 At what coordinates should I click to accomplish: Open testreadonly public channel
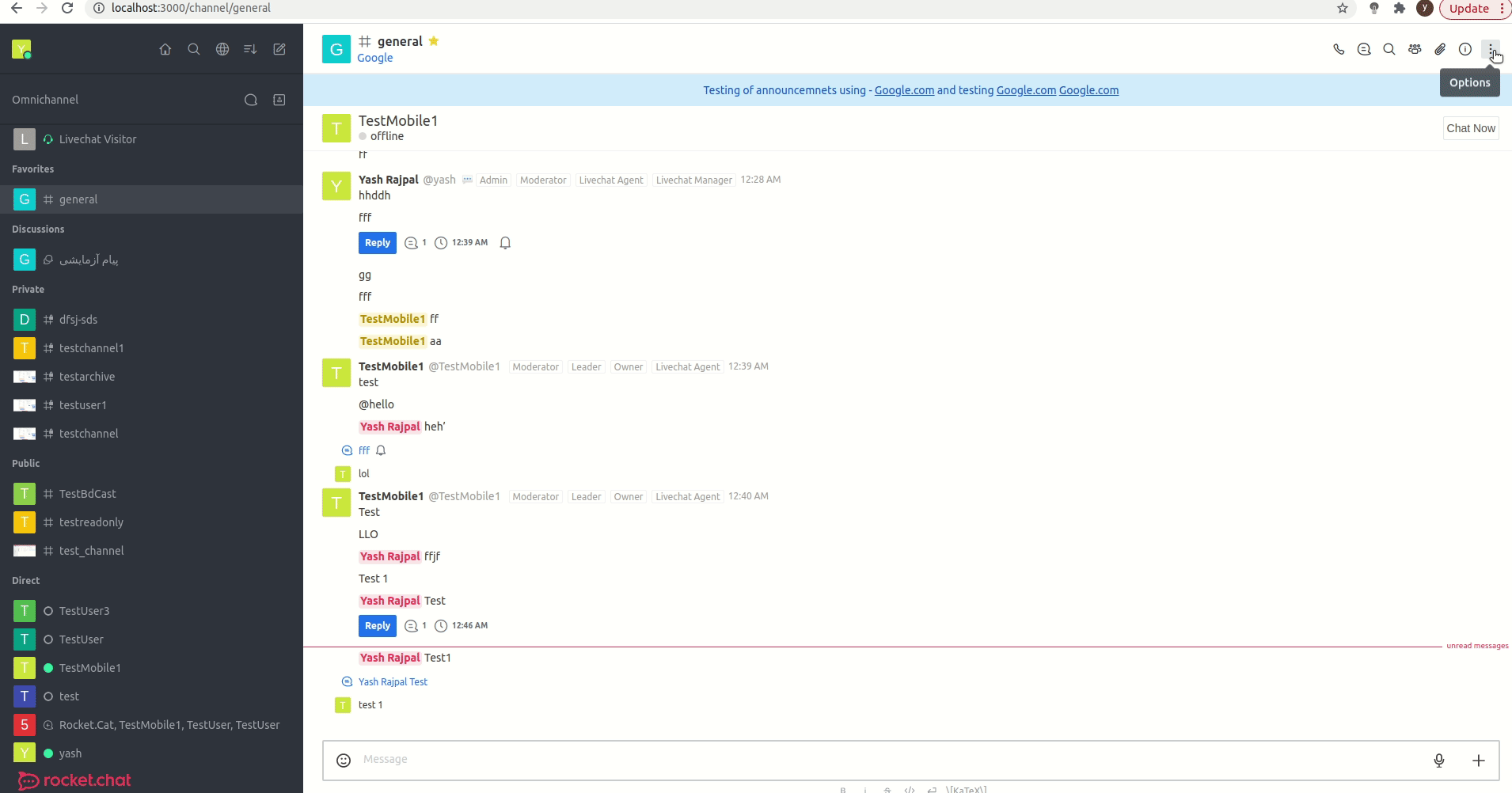(x=151, y=522)
